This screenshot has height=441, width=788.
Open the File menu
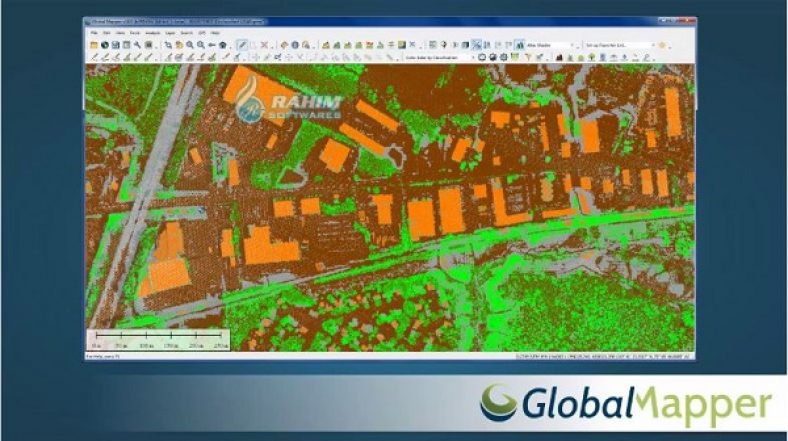[x=94, y=33]
